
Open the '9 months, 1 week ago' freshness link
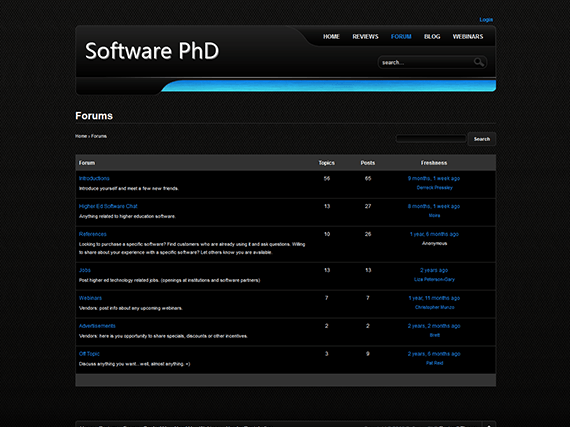(434, 178)
